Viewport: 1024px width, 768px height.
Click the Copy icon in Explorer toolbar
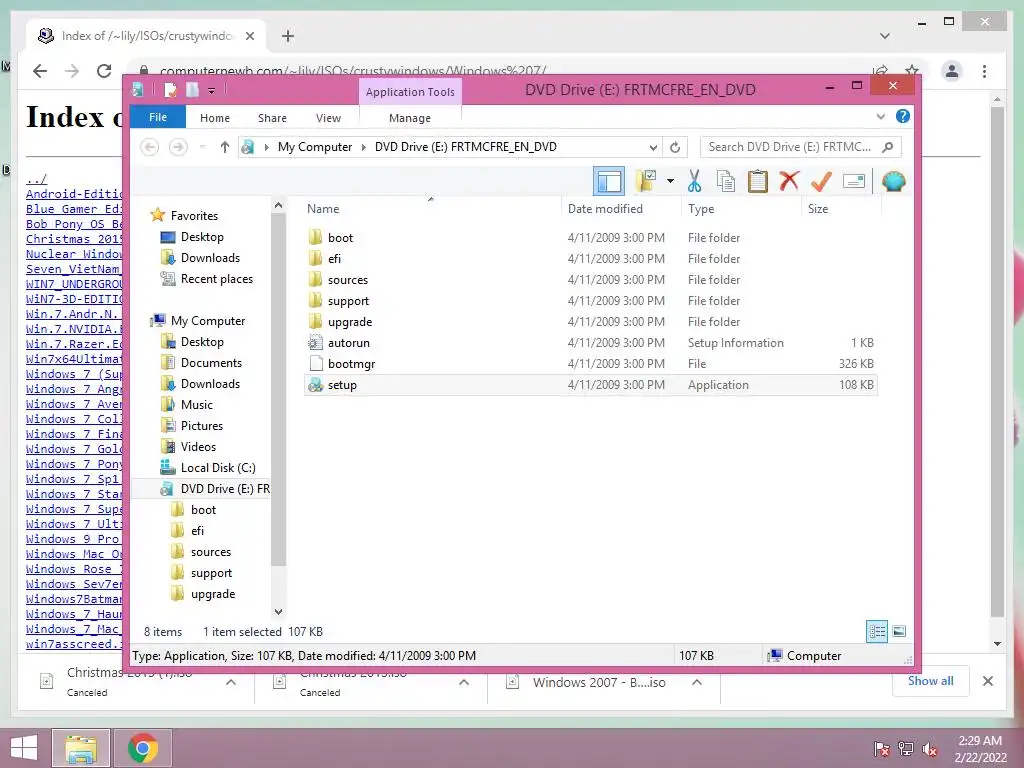click(726, 181)
